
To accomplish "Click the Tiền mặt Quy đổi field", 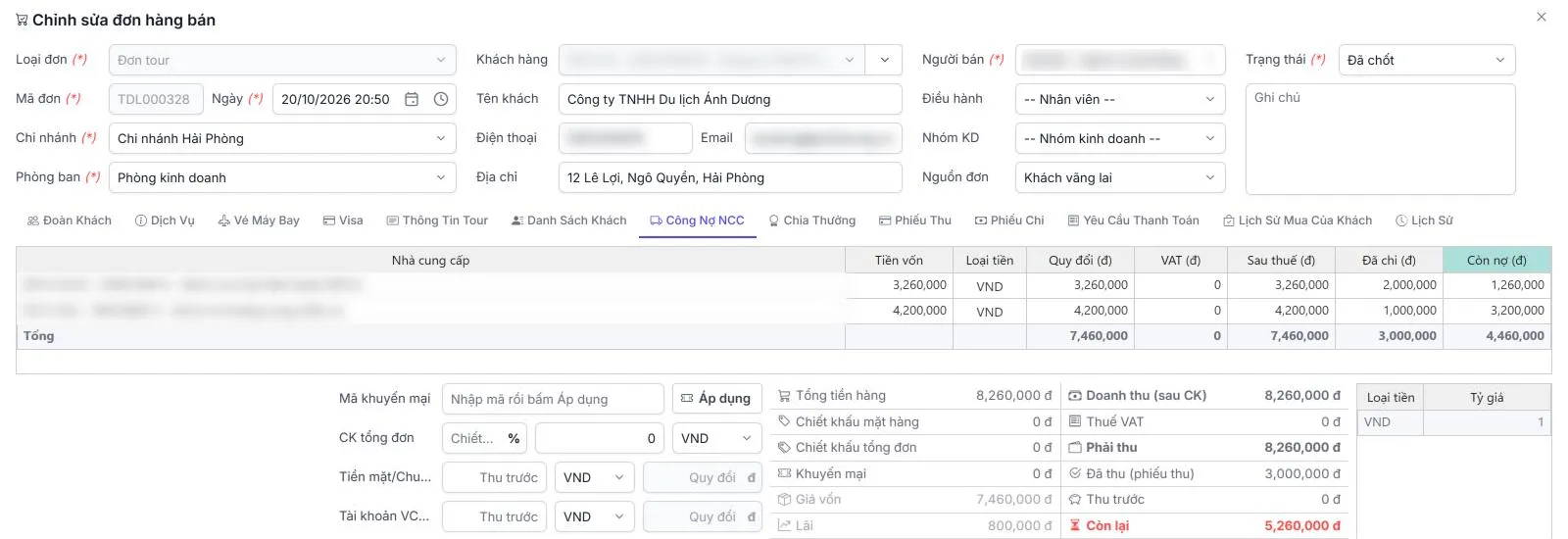I will tap(702, 477).
